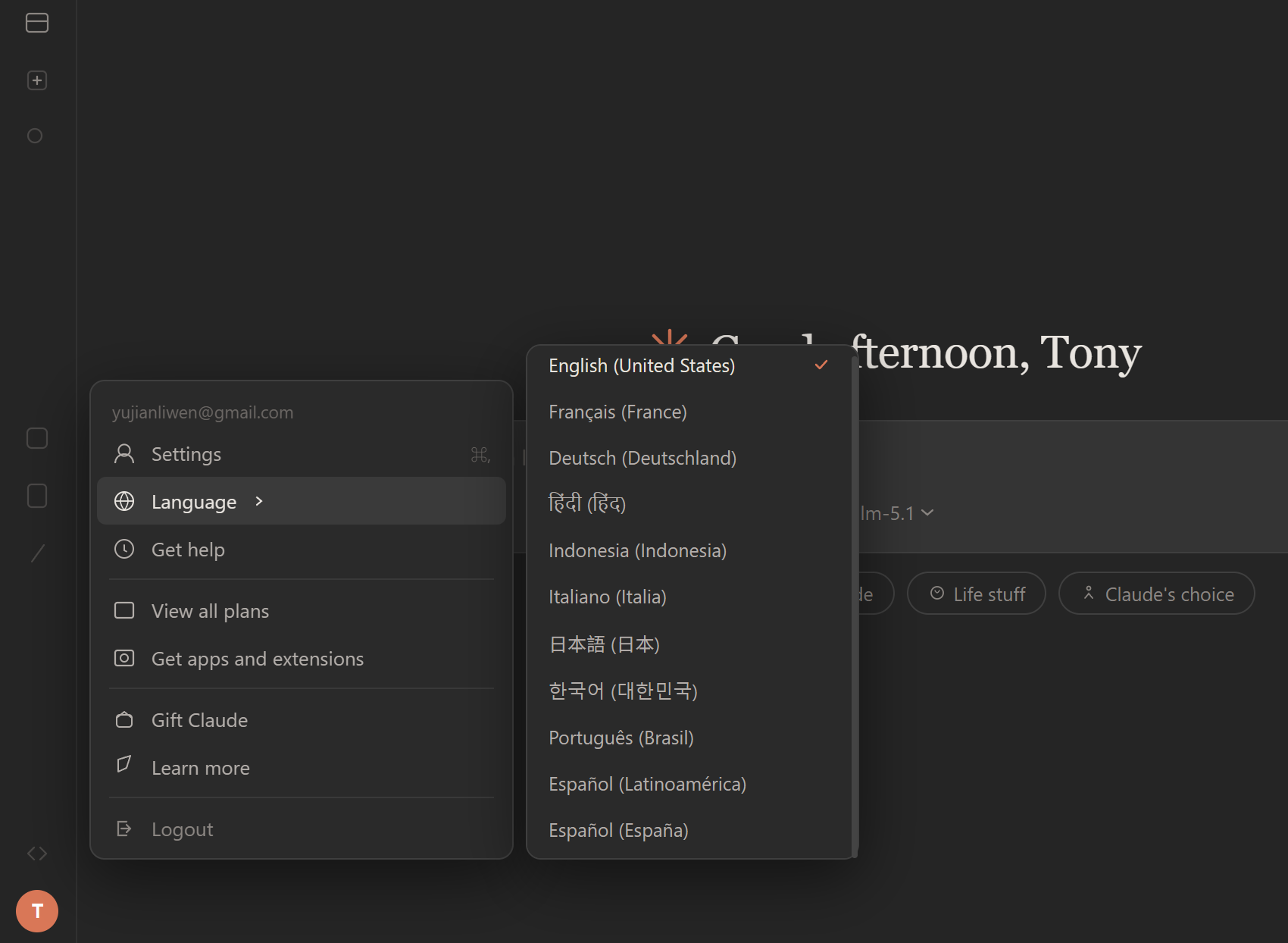Select Deutsch (Deutschland) from language list
The height and width of the screenshot is (943, 1288).
click(x=642, y=459)
